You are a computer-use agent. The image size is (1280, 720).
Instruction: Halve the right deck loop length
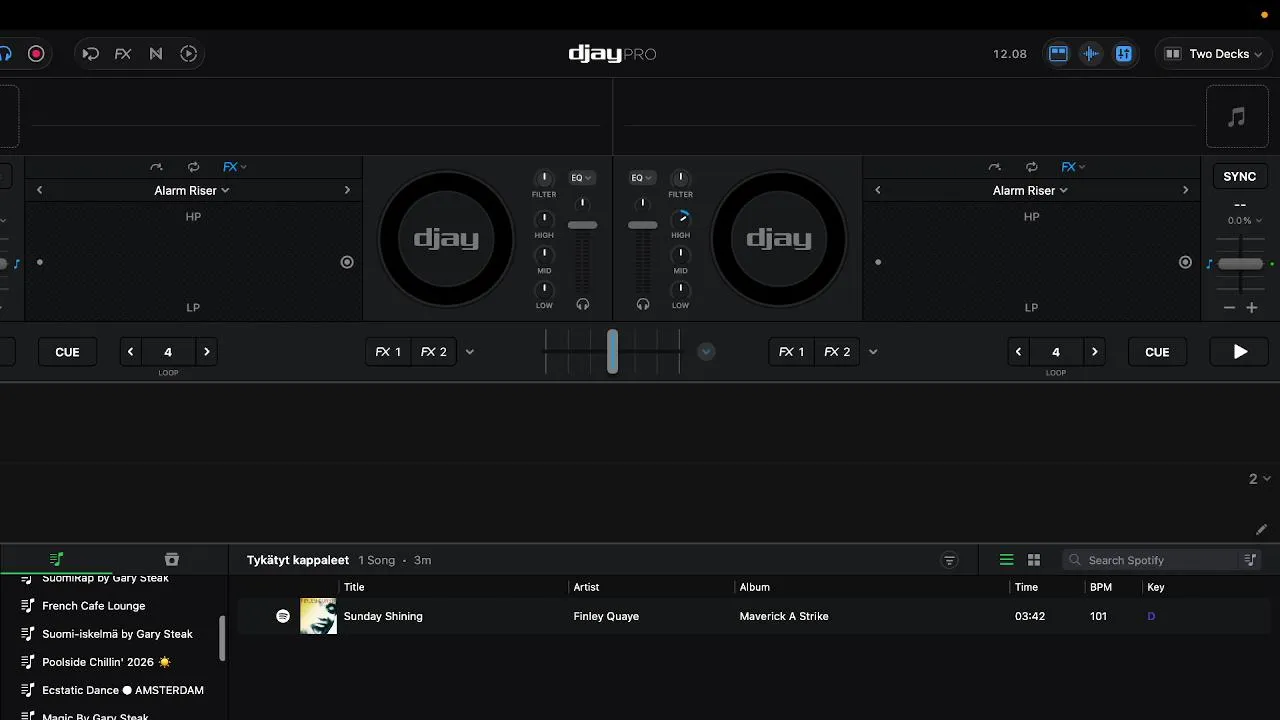1019,352
